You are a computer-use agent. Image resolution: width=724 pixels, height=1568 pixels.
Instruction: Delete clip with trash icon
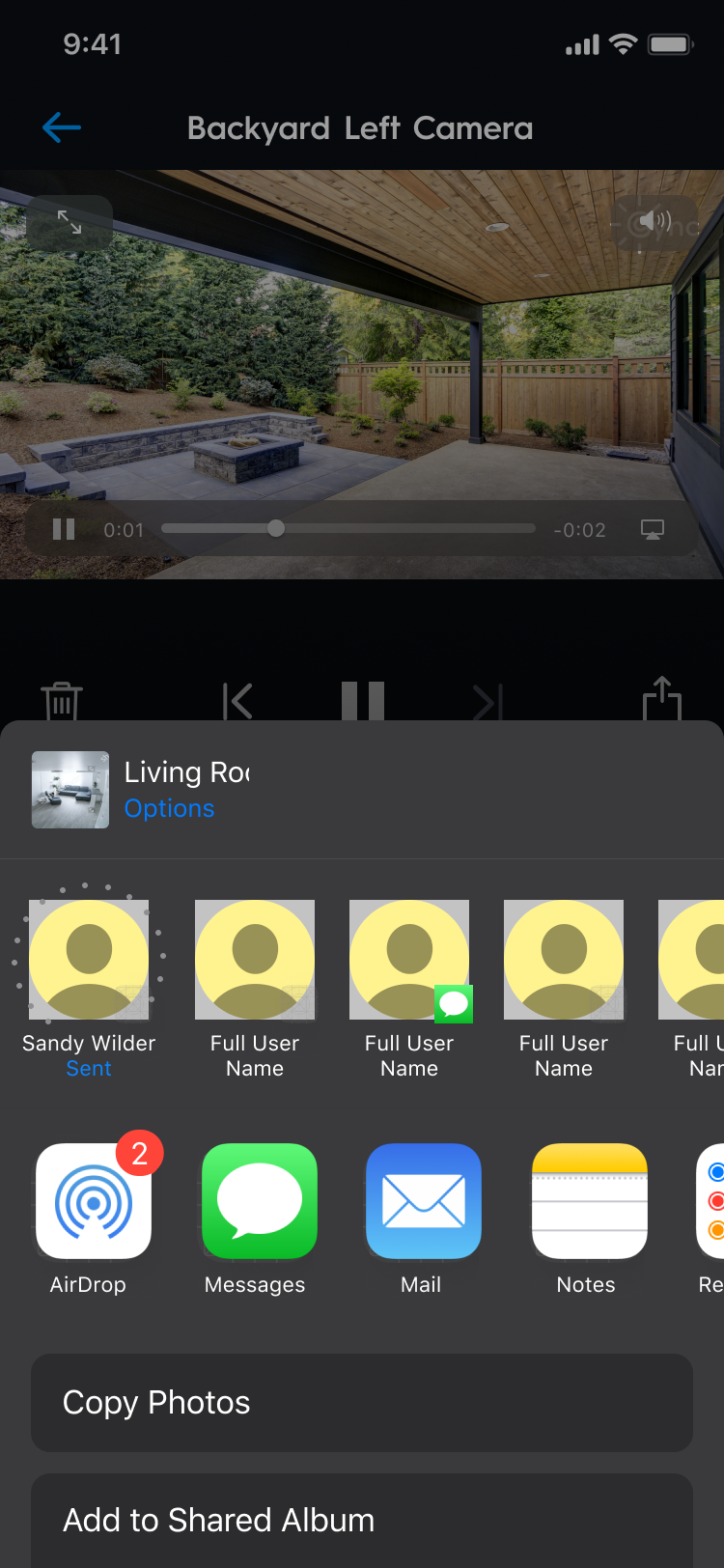62,700
